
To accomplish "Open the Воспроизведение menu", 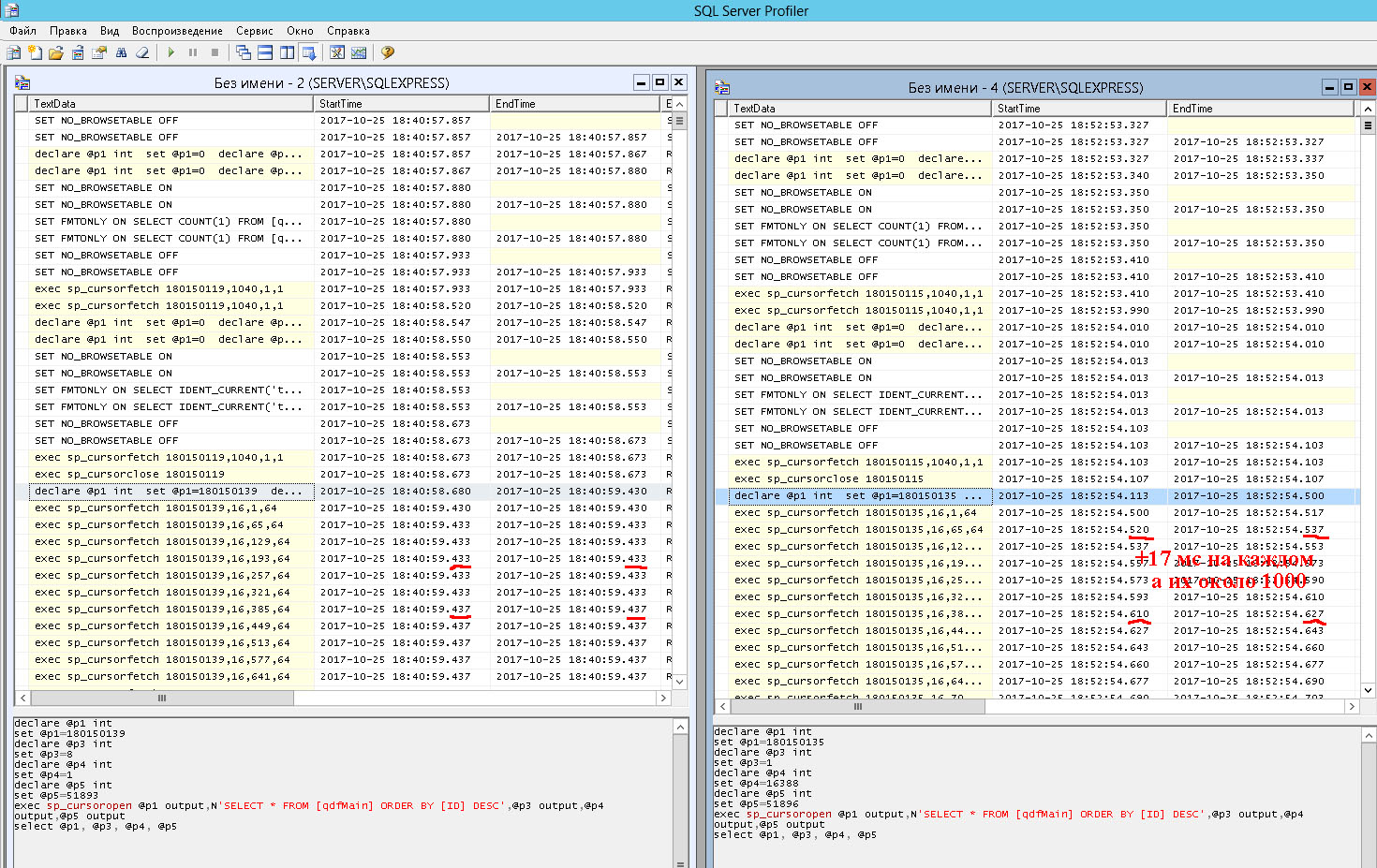I will pos(177,31).
